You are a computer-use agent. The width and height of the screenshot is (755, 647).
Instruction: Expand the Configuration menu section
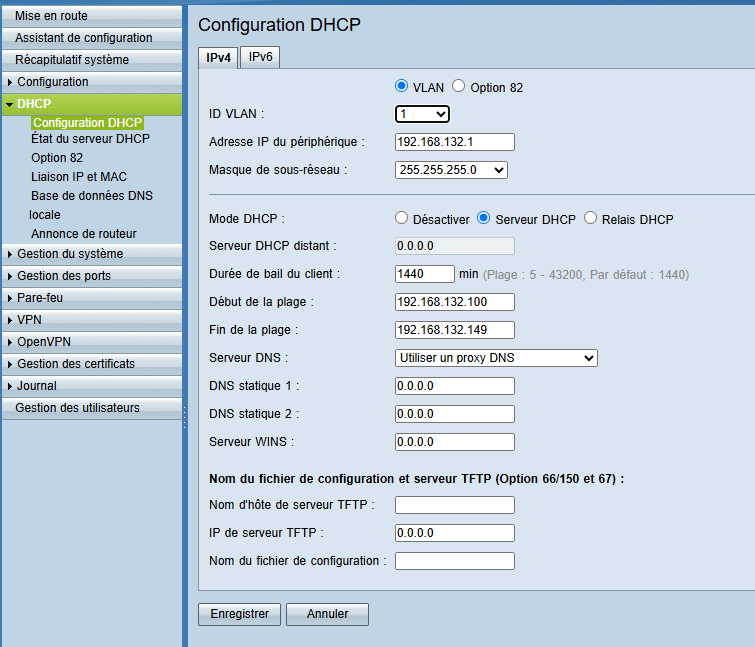coord(52,82)
